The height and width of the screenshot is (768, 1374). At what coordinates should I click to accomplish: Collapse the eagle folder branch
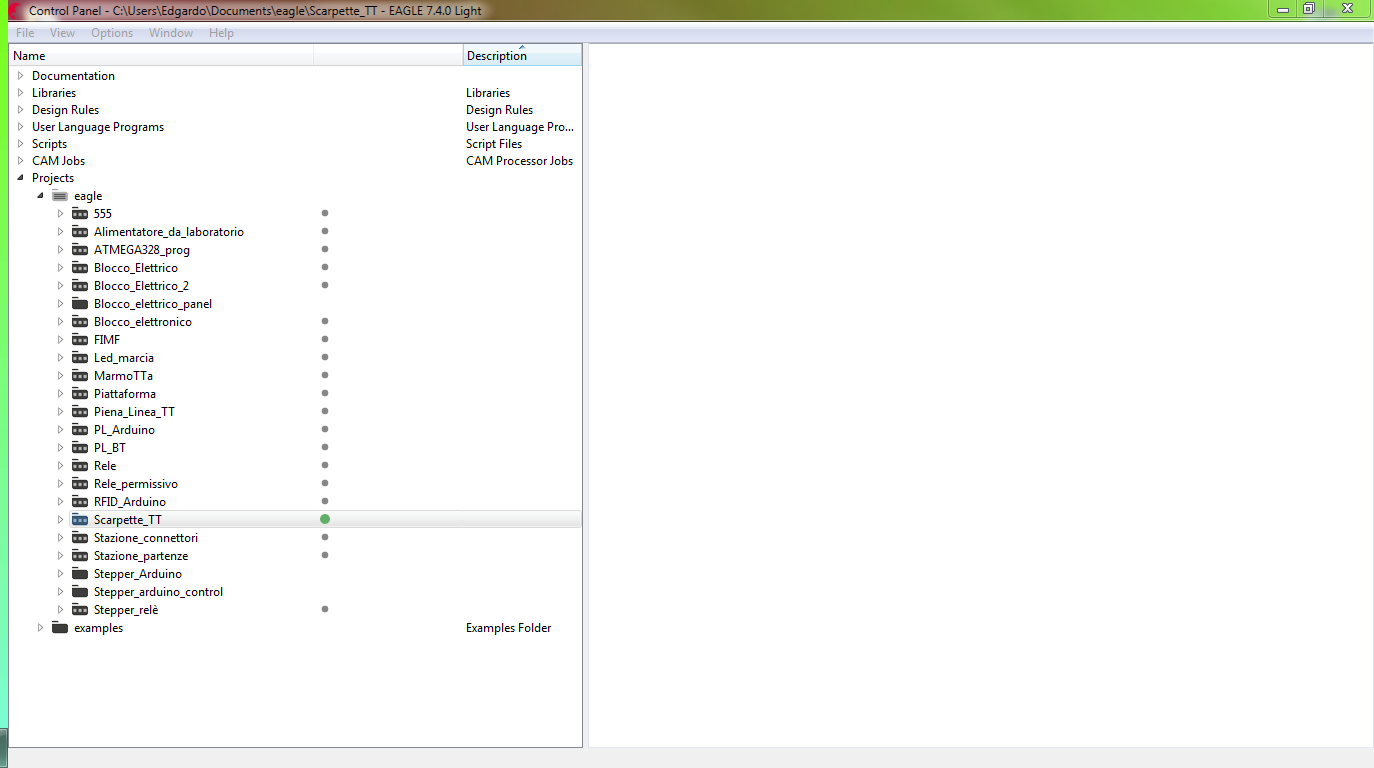coord(40,196)
